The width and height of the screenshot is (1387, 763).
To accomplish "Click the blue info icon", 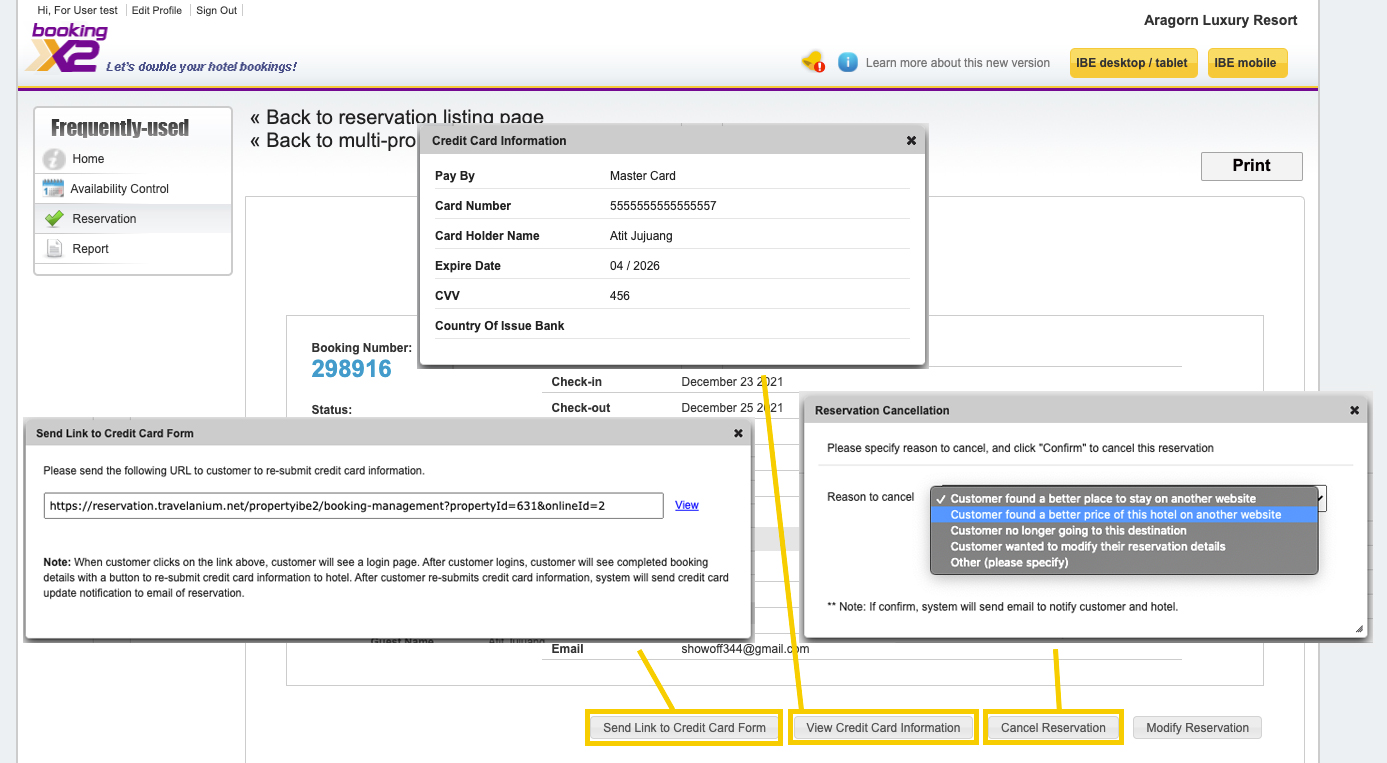I will tap(848, 62).
